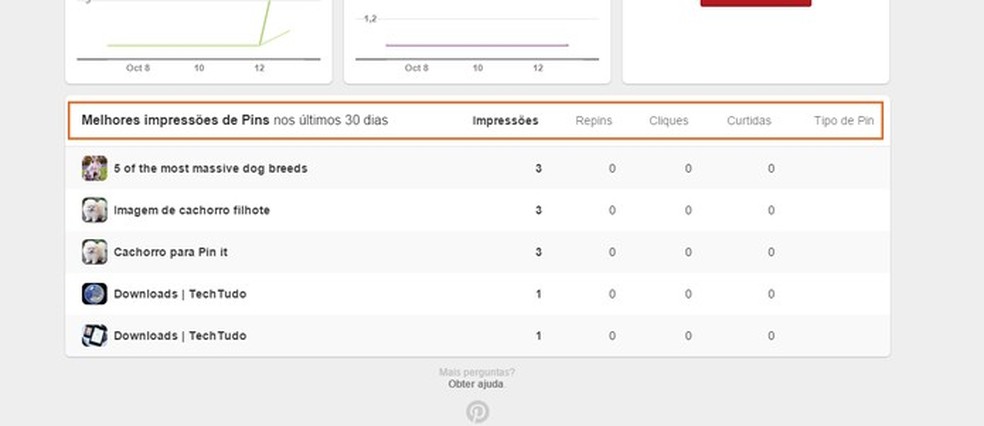Screen dimensions: 984x426
Task: Click curtidas value for 'Cachorro para Pin it'
Action: tap(771, 252)
